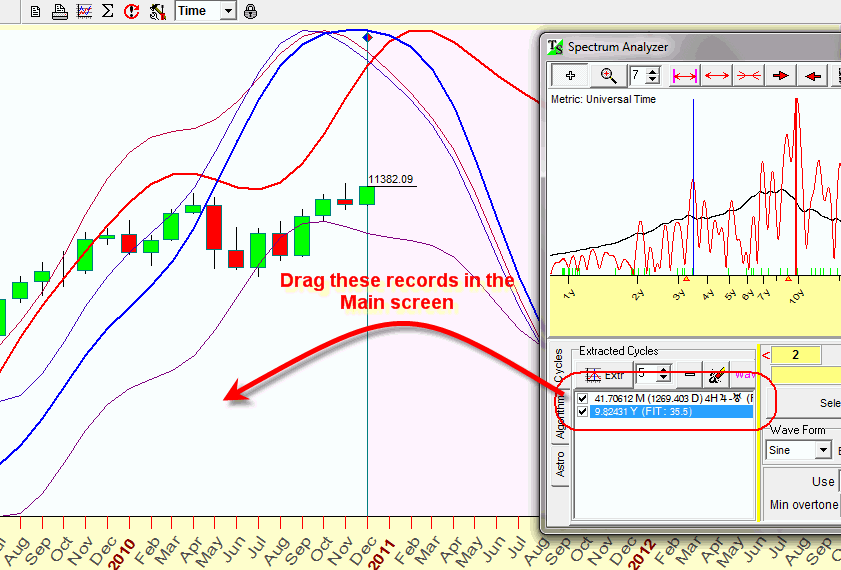Click the Sigma summation icon
The width and height of the screenshot is (841, 570).
[108, 11]
